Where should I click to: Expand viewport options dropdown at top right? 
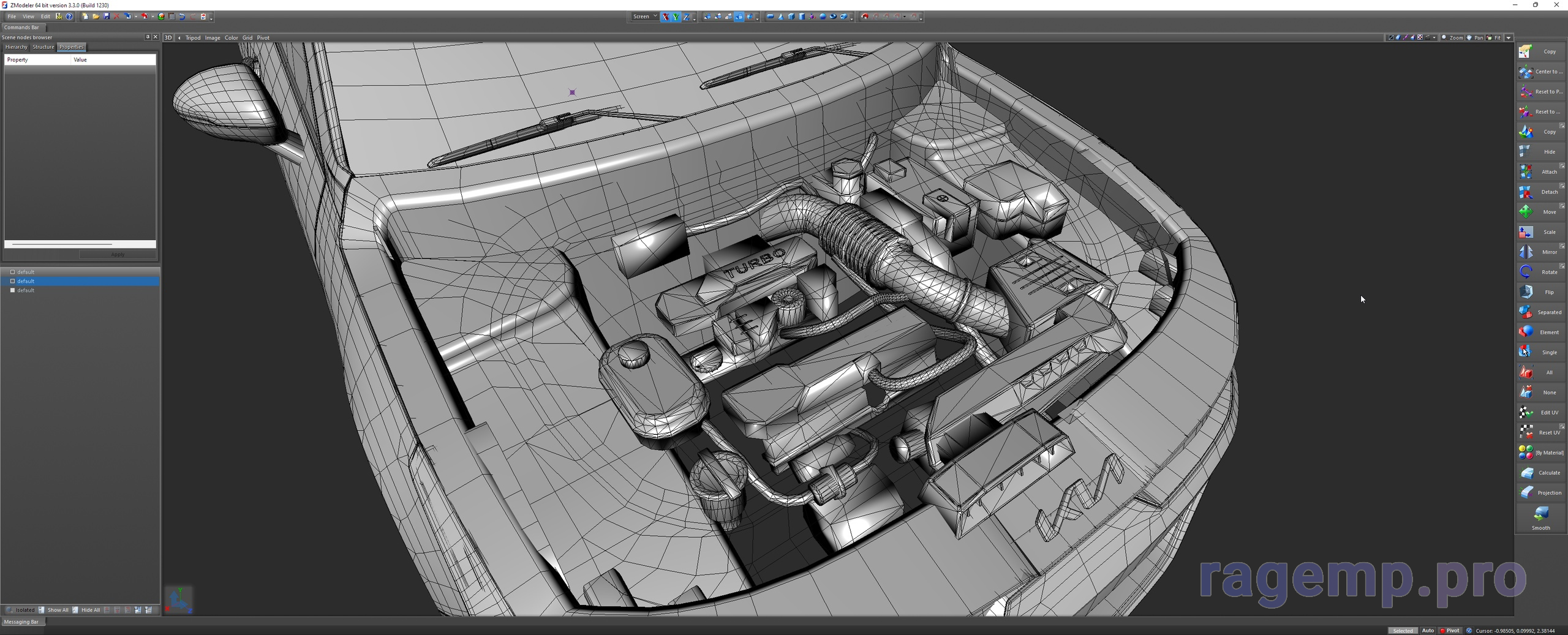click(x=1509, y=37)
